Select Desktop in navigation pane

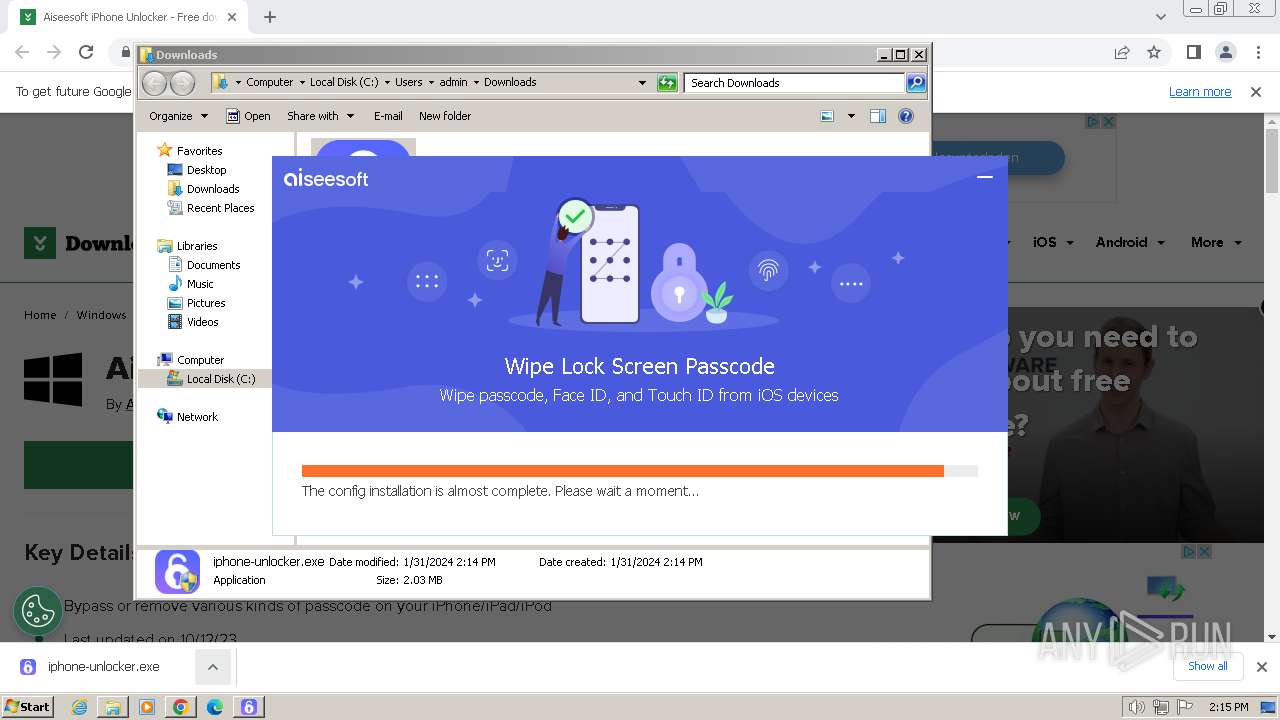[206, 170]
